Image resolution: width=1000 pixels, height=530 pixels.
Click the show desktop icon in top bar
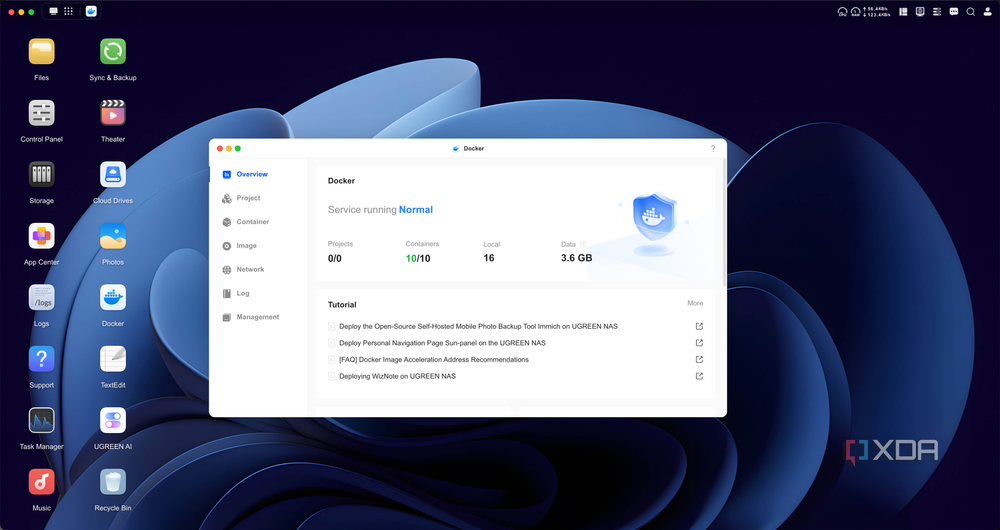[54, 11]
